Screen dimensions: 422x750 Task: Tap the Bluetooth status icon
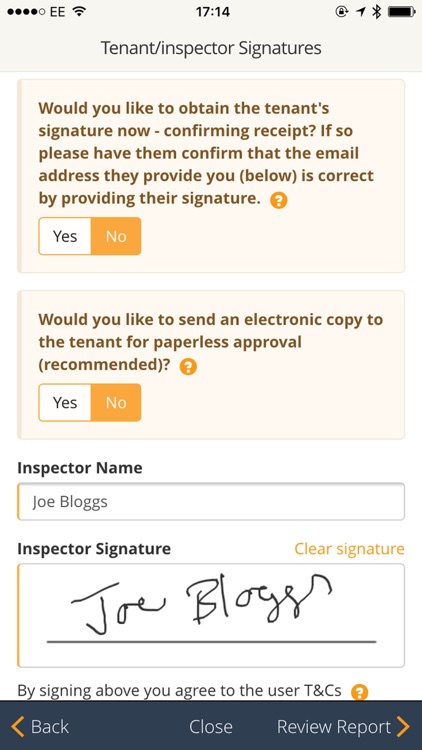click(377, 12)
